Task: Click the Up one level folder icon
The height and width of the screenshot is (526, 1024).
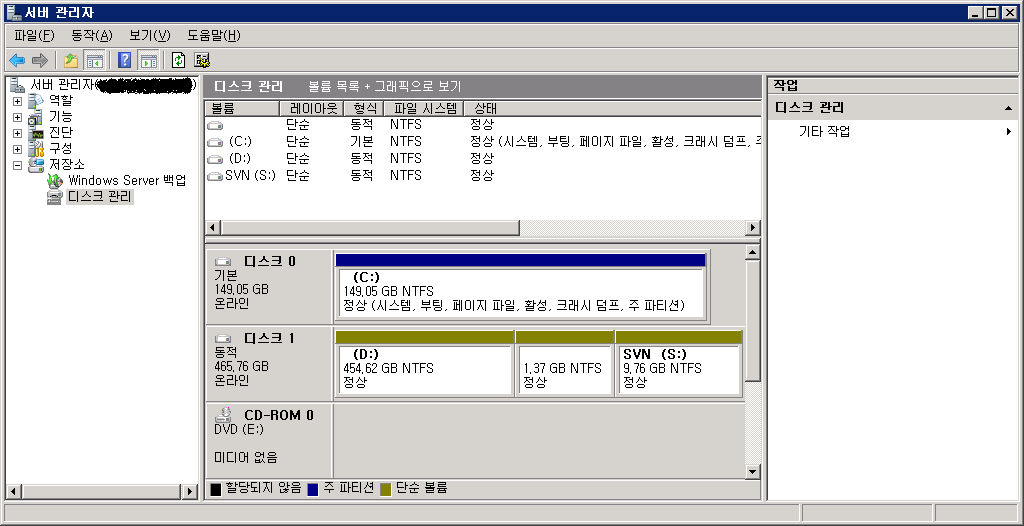Action: pos(71,60)
